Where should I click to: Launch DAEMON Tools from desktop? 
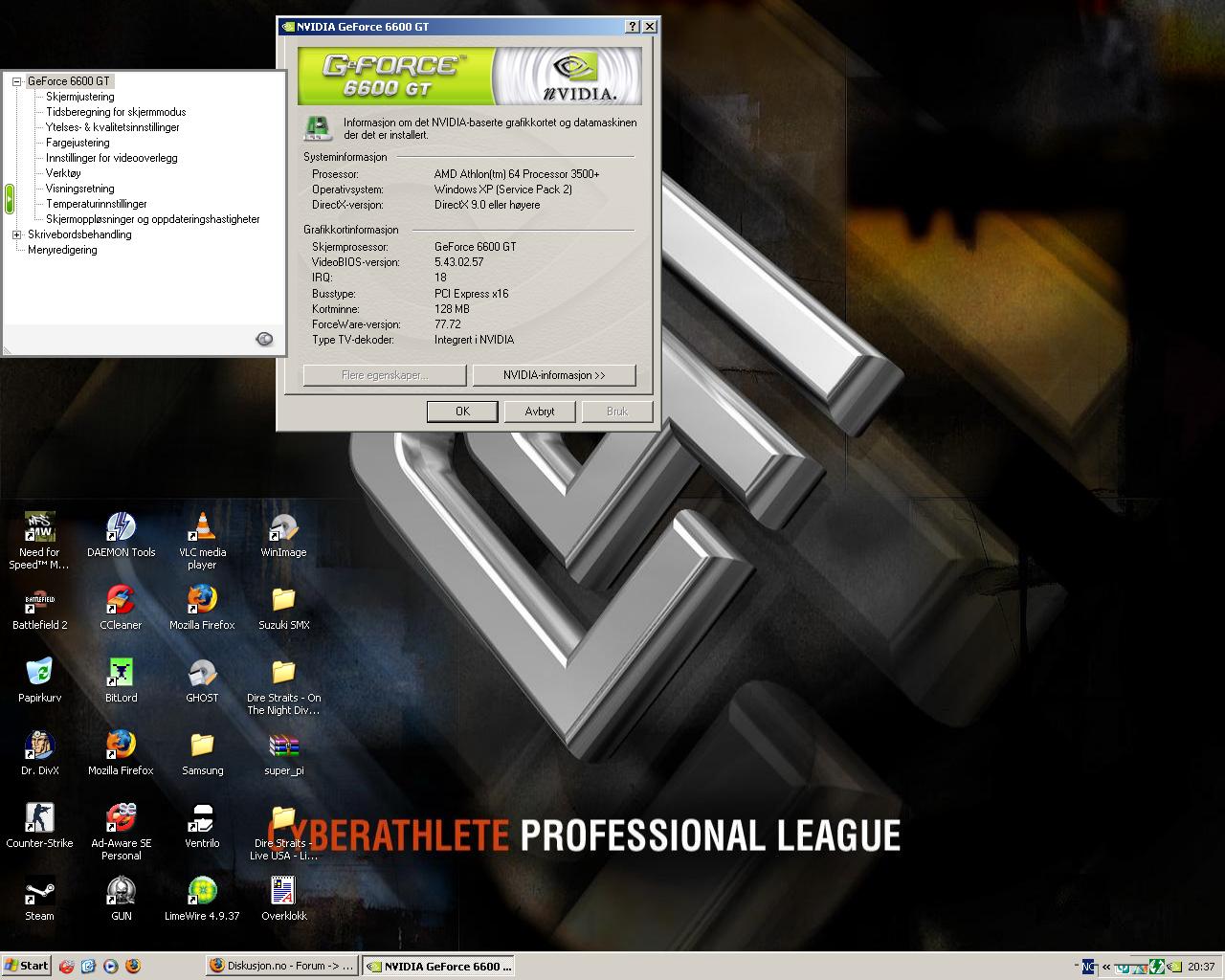(x=121, y=534)
